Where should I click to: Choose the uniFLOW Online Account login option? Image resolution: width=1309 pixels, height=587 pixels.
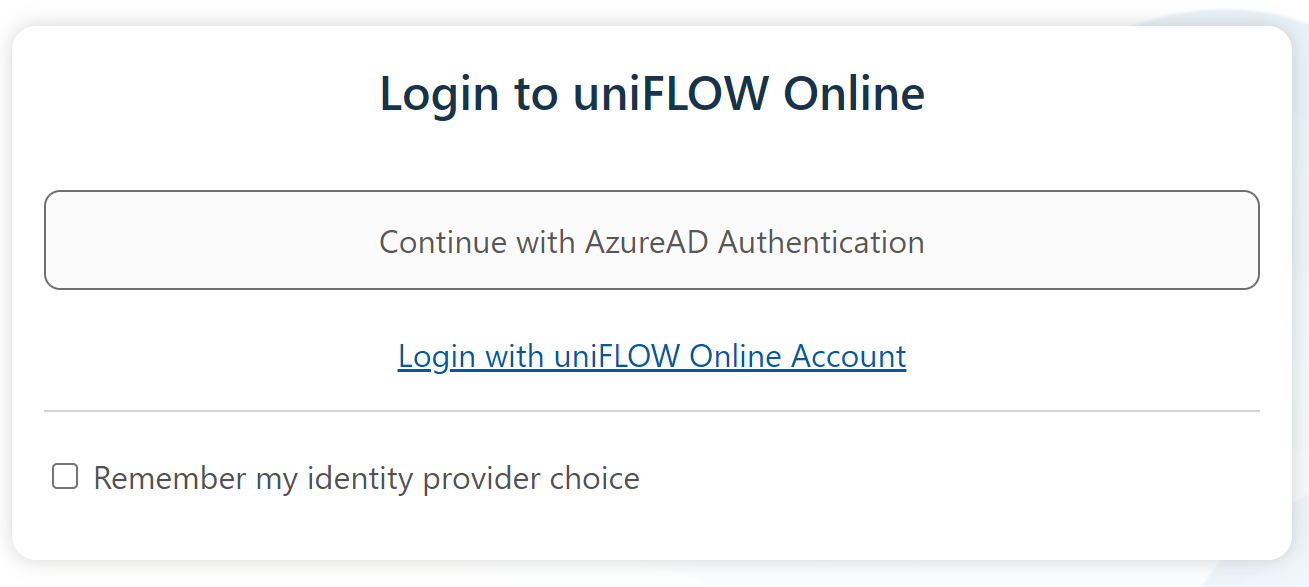[651, 356]
